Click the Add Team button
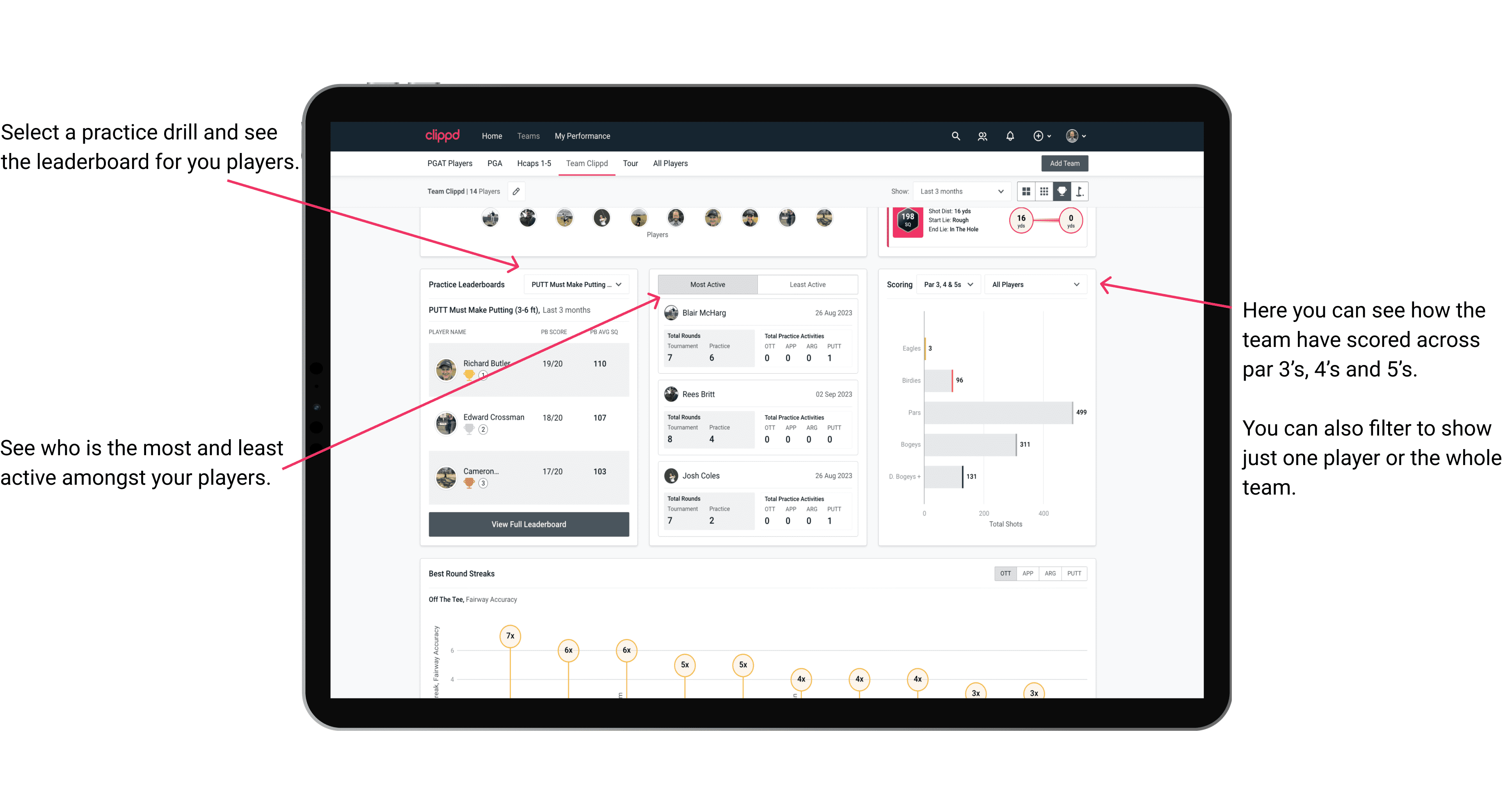Viewport: 1510px width, 812px height. coord(1063,163)
